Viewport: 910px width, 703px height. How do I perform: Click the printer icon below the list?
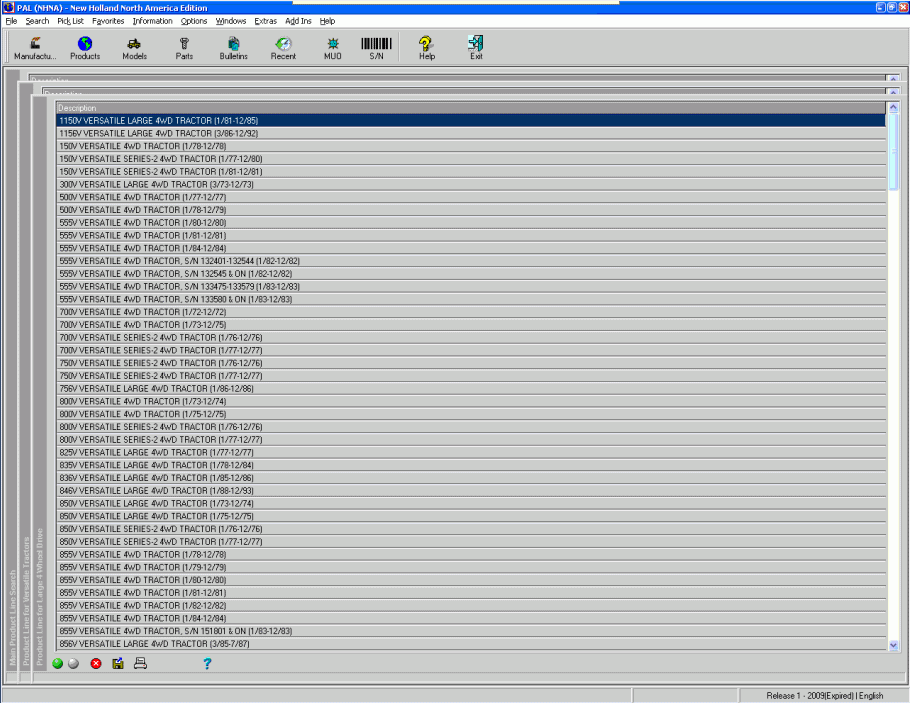[141, 663]
